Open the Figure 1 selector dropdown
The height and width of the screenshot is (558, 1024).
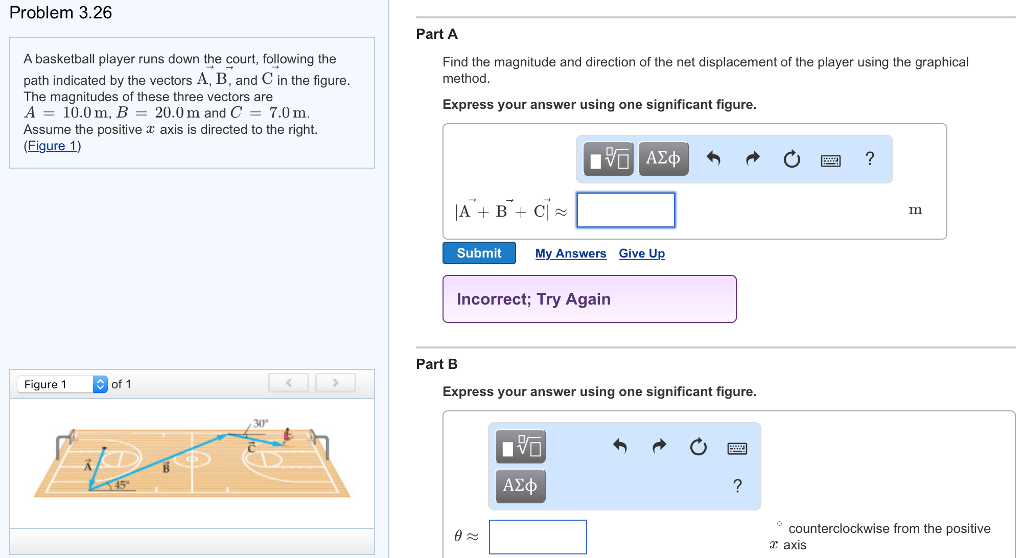[99, 384]
